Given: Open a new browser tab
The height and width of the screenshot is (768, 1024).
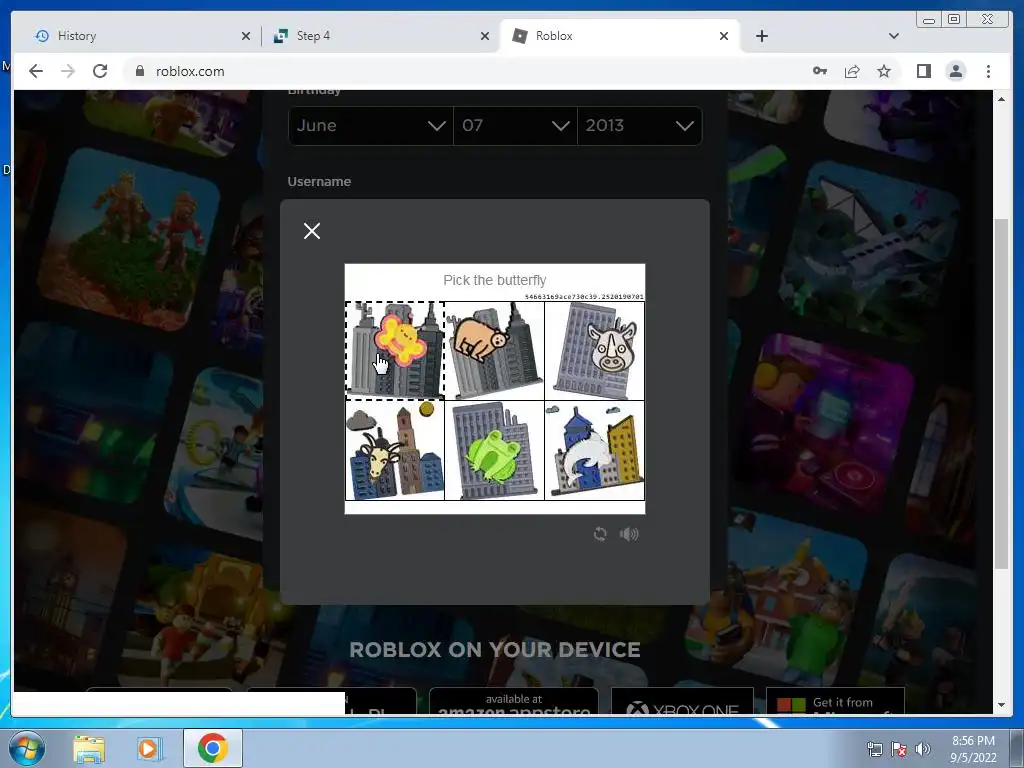Looking at the screenshot, I should point(761,36).
